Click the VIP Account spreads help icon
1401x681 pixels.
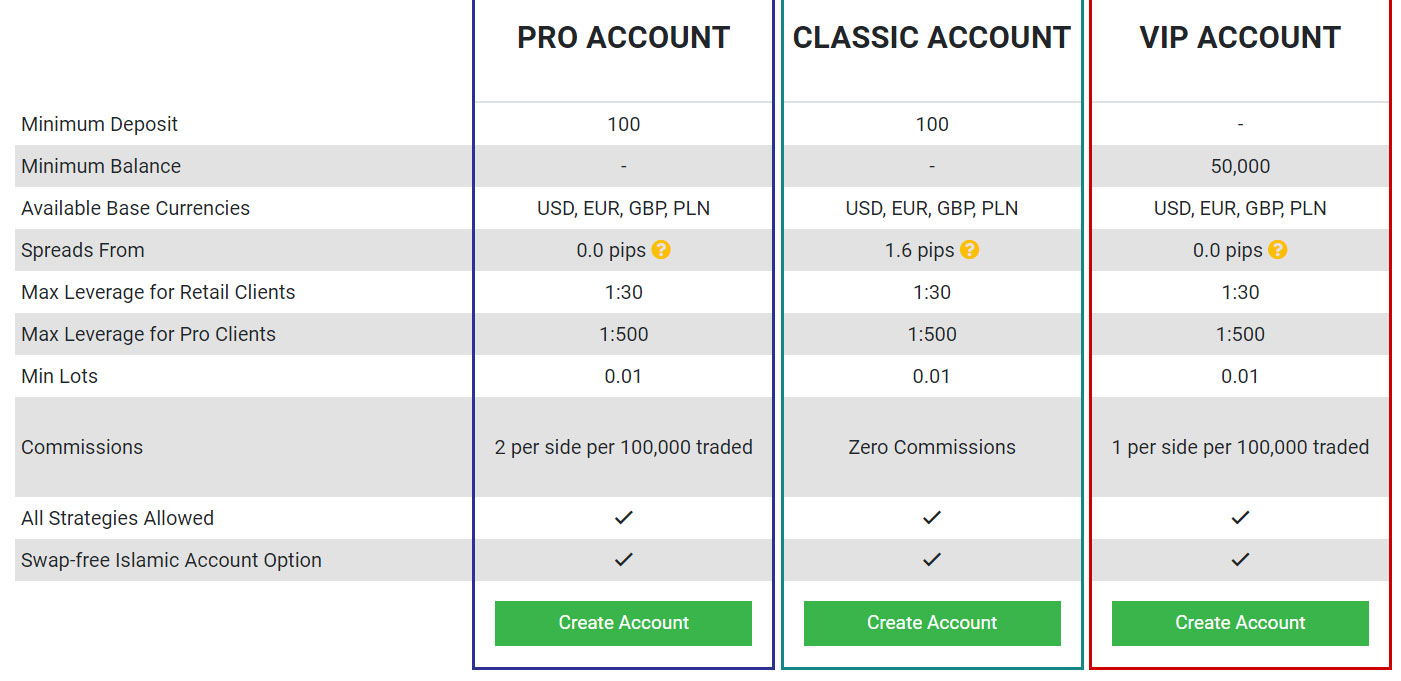[1277, 250]
